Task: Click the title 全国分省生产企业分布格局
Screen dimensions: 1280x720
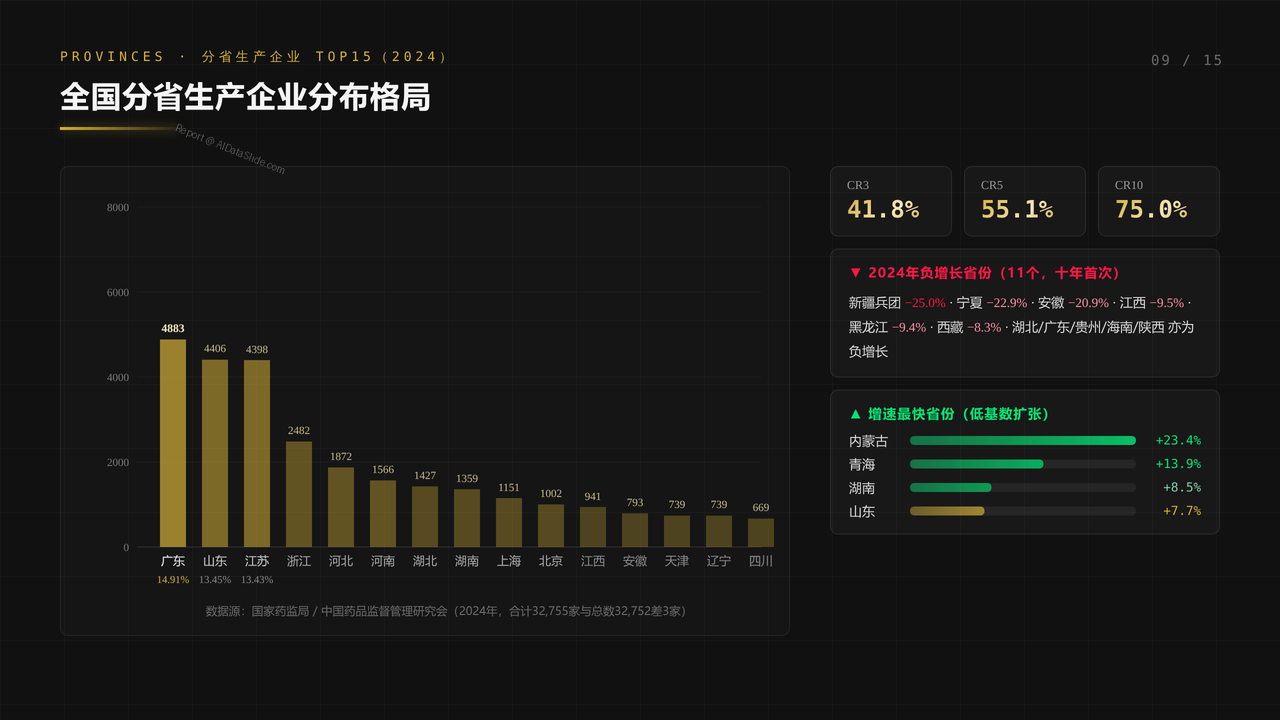Action: pos(245,97)
